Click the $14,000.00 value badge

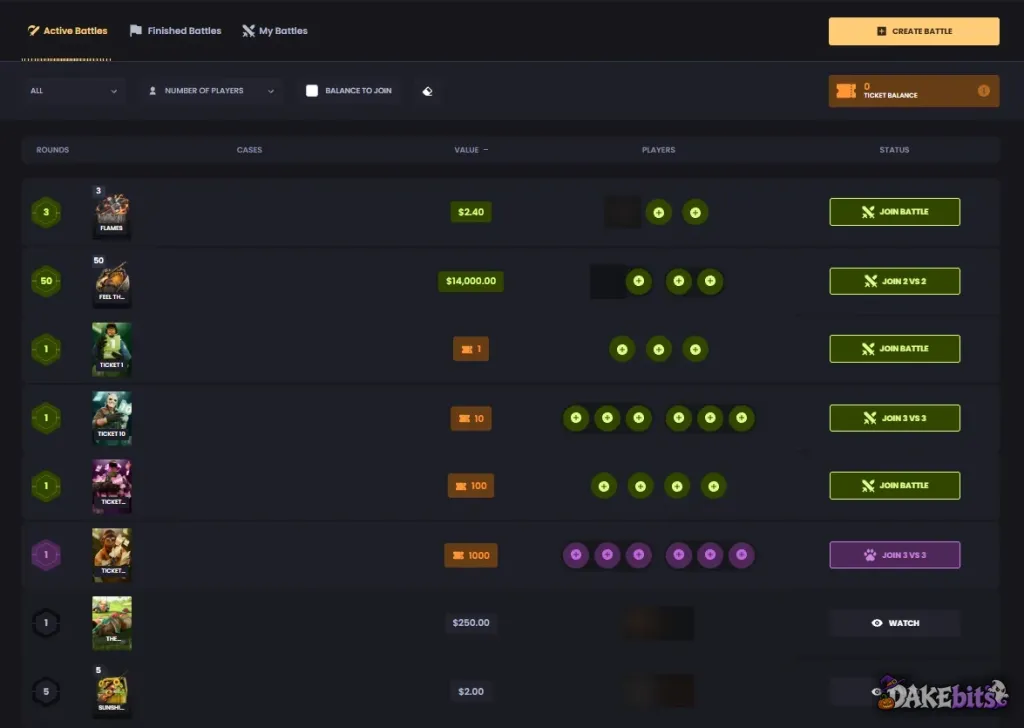[x=471, y=281]
